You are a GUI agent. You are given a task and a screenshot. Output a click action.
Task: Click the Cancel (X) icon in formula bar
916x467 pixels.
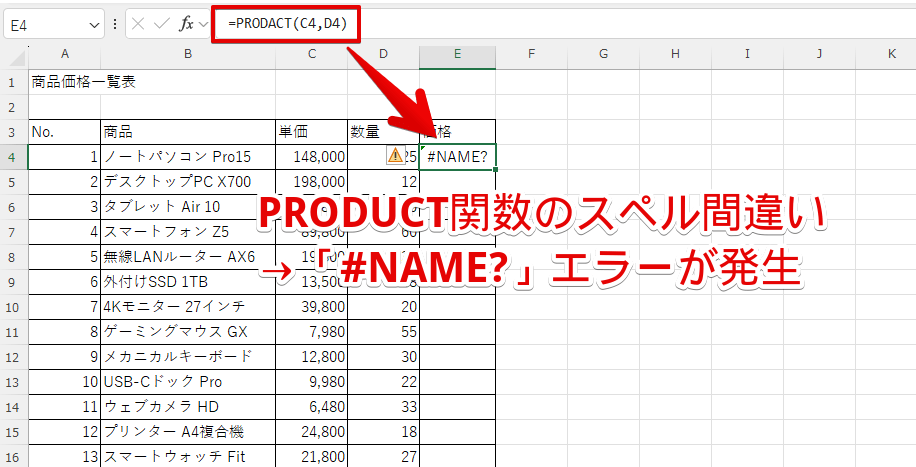[138, 24]
